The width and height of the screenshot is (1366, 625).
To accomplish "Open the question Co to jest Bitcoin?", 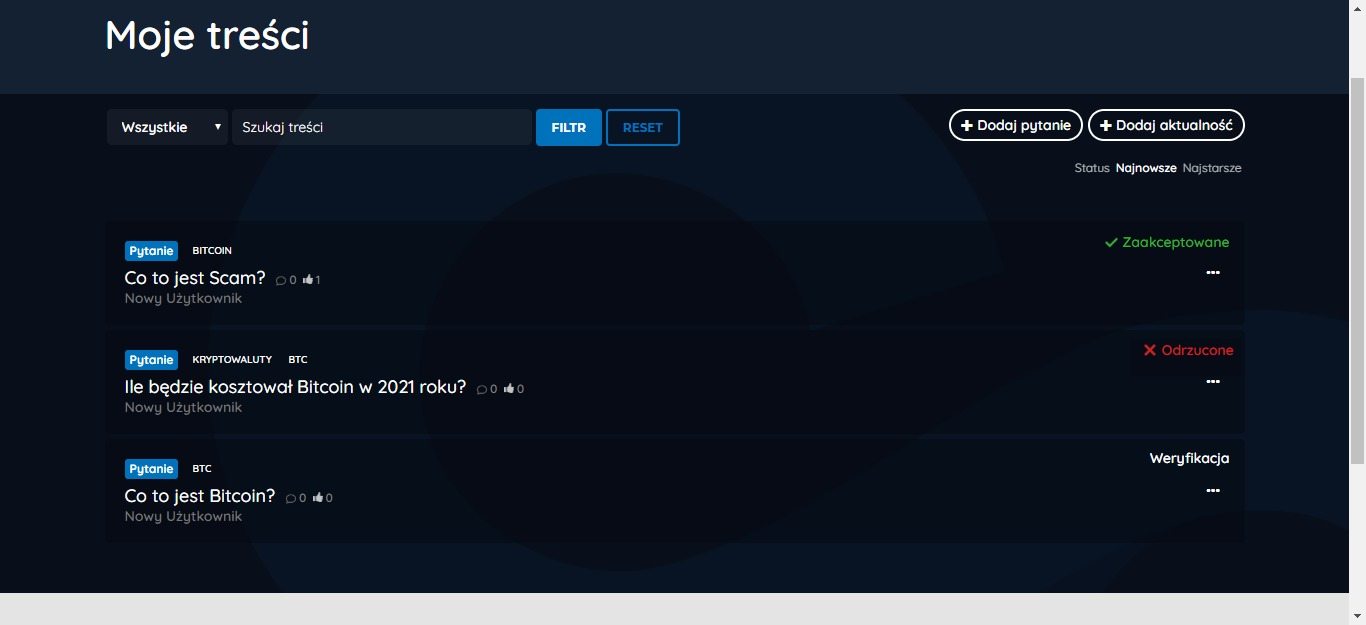I will pos(200,496).
